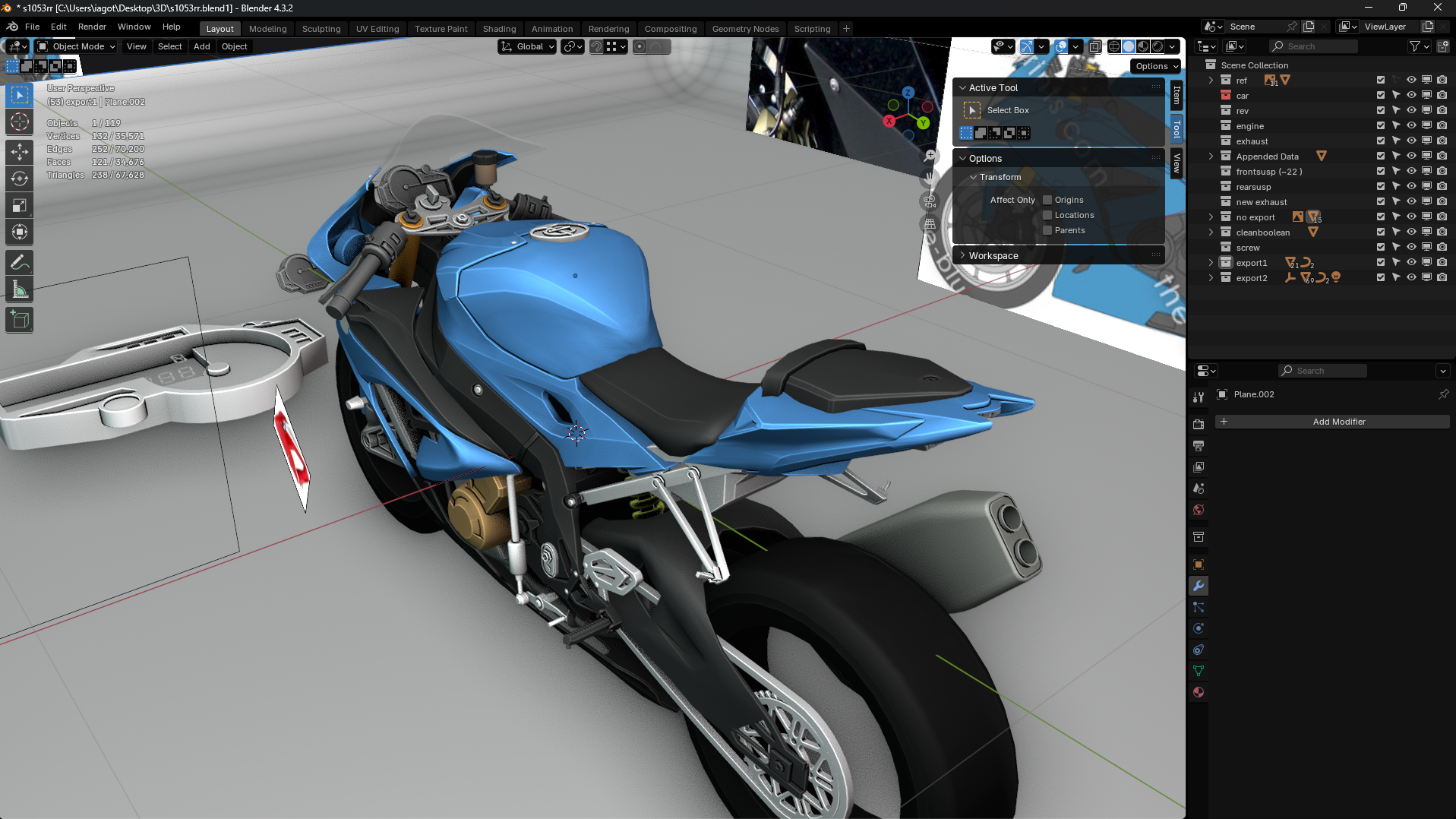Open the viewport Options dropdown
This screenshot has height=819, width=1456.
pyautogui.click(x=1157, y=66)
